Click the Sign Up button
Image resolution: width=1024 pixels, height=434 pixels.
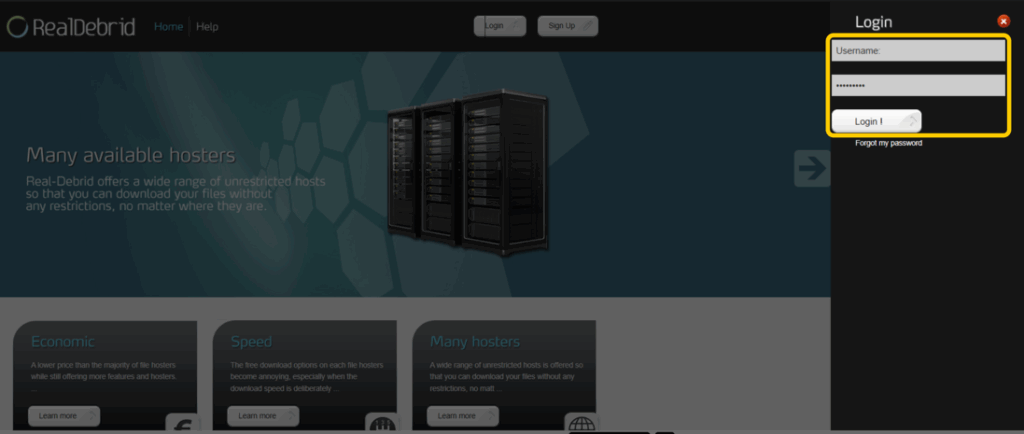click(x=567, y=26)
